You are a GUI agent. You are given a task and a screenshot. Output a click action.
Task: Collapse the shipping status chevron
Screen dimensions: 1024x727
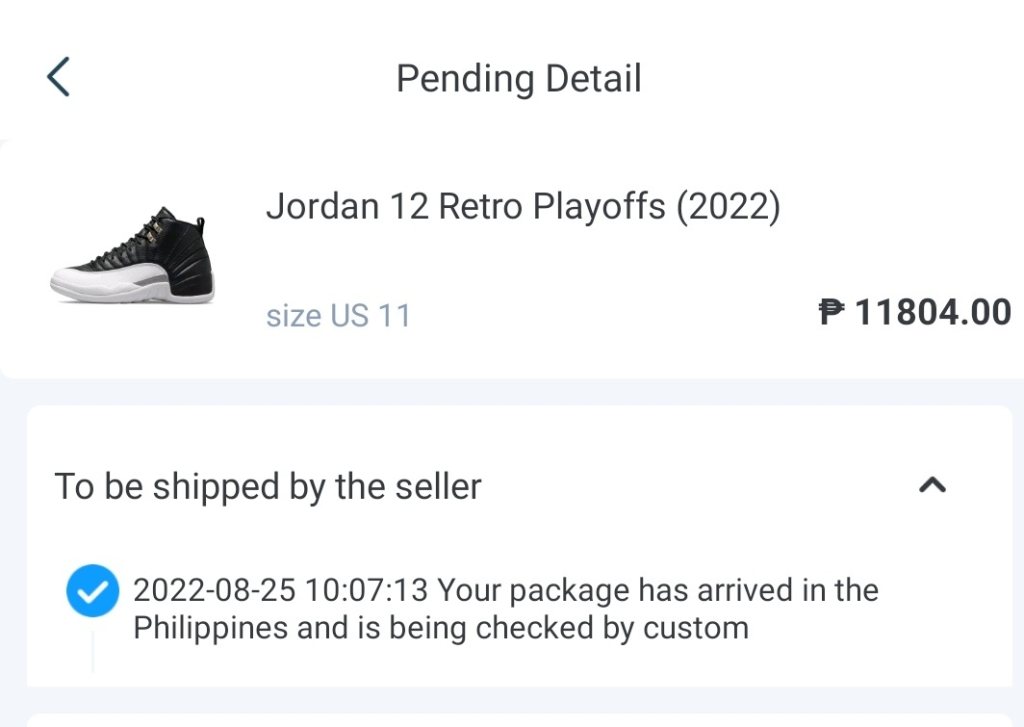coord(932,485)
